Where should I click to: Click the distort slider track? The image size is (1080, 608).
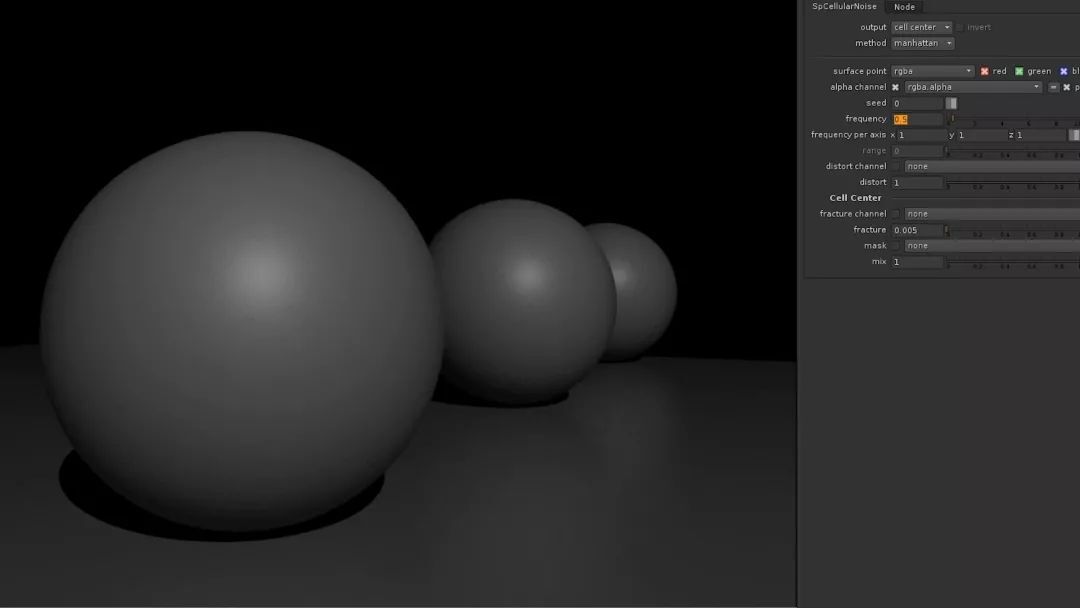point(1010,182)
